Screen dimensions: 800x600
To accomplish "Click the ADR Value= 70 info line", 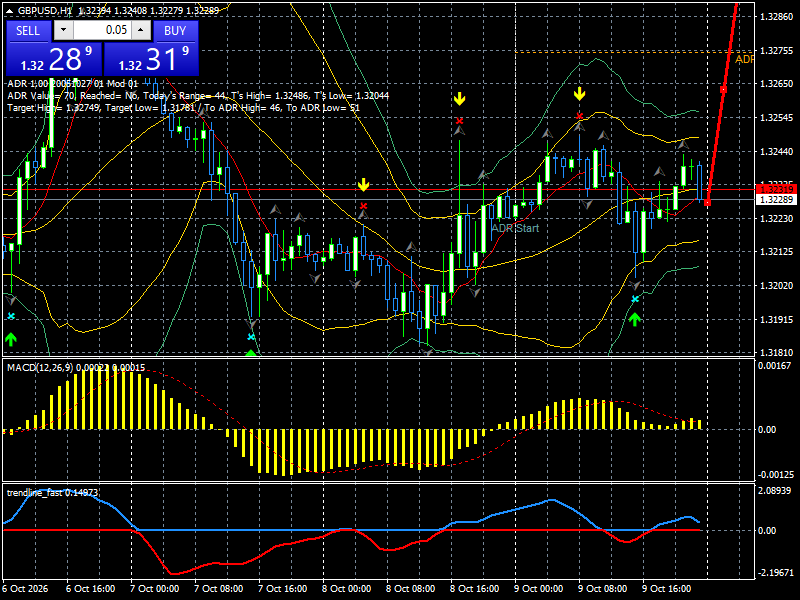I will pos(198,95).
